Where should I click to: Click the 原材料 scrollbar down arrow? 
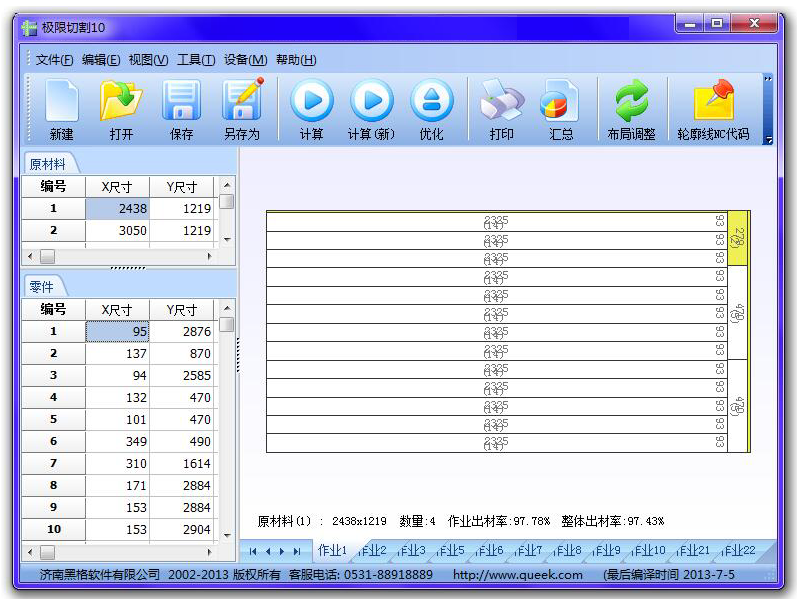(227, 240)
